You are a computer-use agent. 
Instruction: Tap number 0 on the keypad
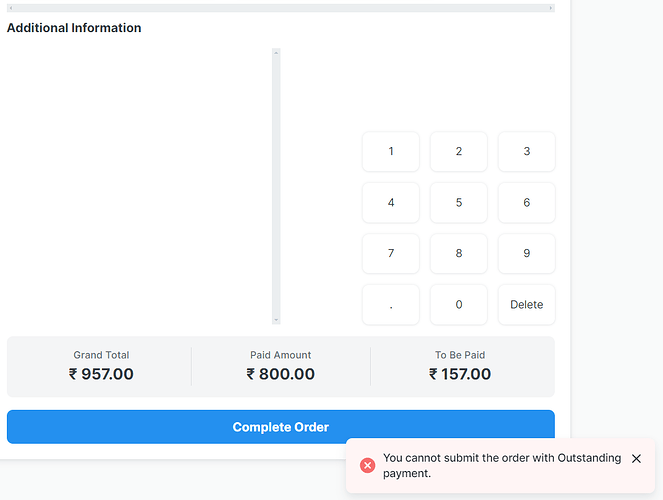459,304
